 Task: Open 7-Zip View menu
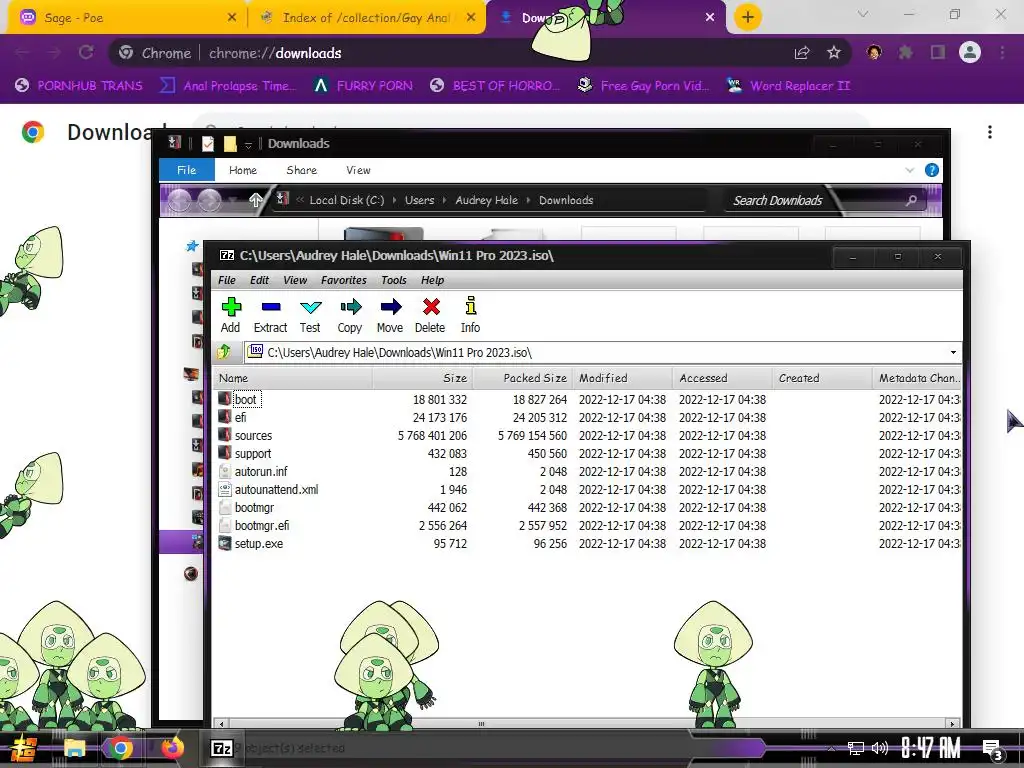pos(295,280)
